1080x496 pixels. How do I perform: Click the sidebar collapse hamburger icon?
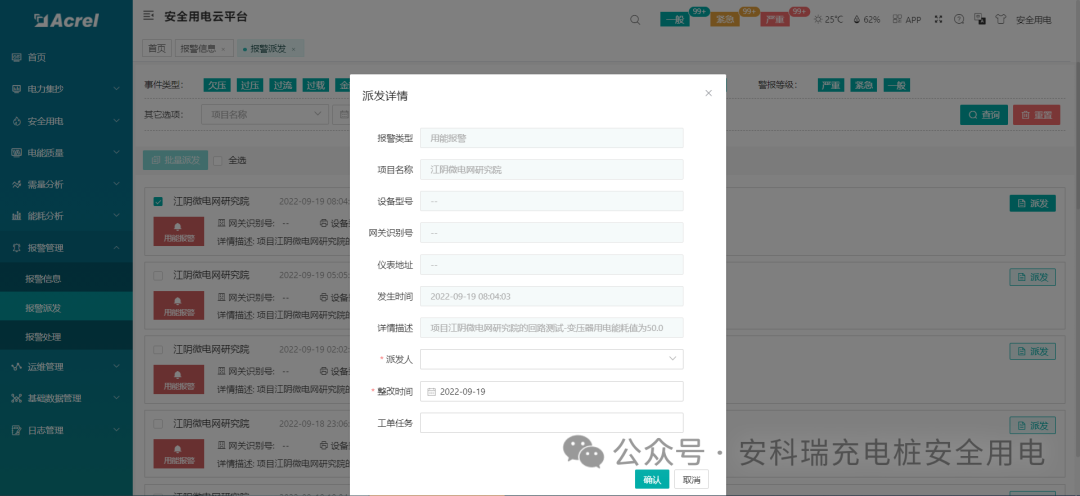pos(148,16)
